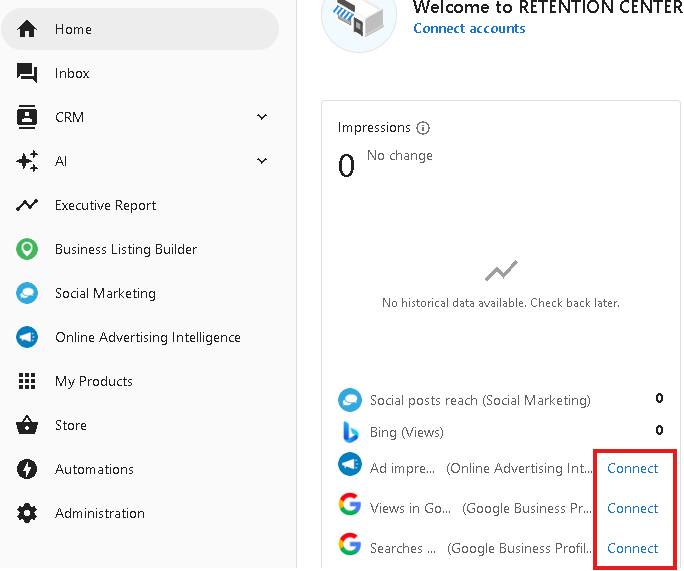
Task: Connect Ad impressions from Online Advertising Intelligence
Action: [x=632, y=468]
